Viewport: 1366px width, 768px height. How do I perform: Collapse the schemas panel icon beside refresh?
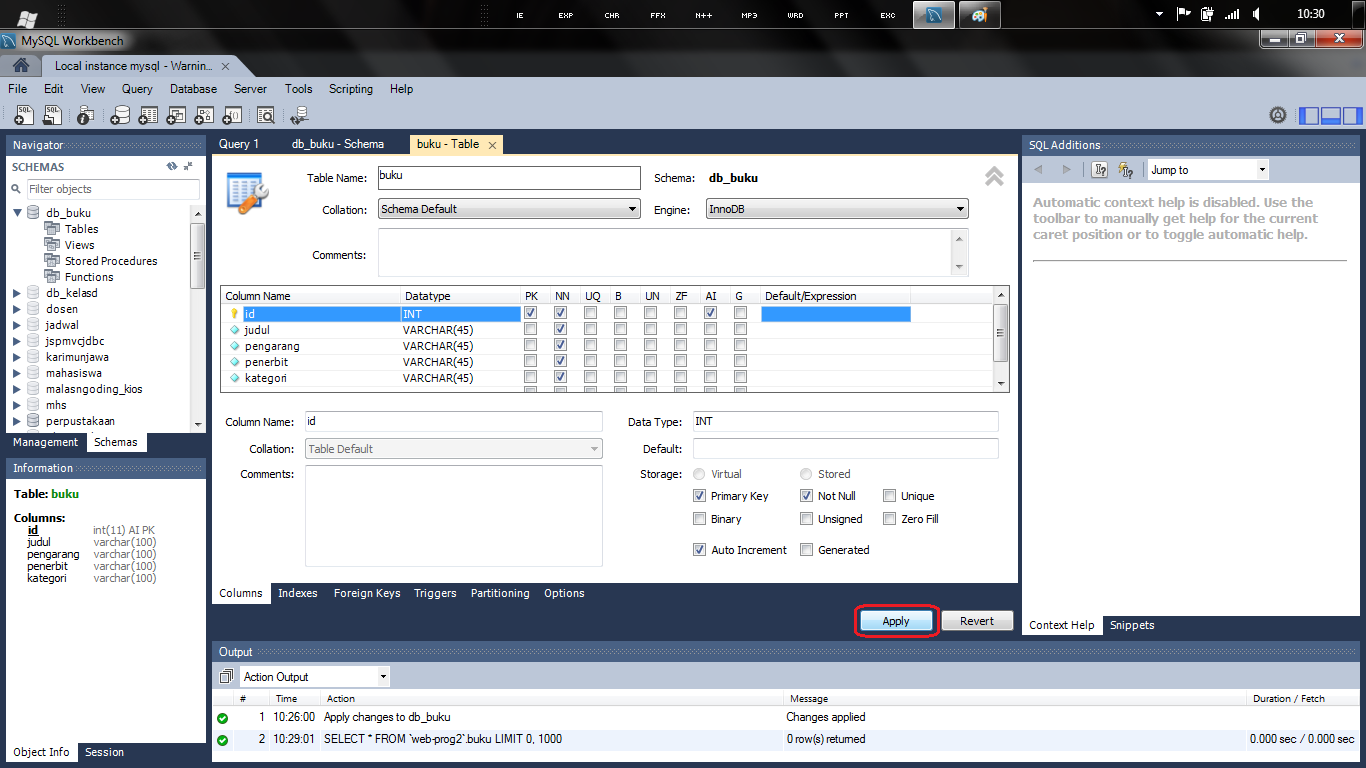[188, 166]
